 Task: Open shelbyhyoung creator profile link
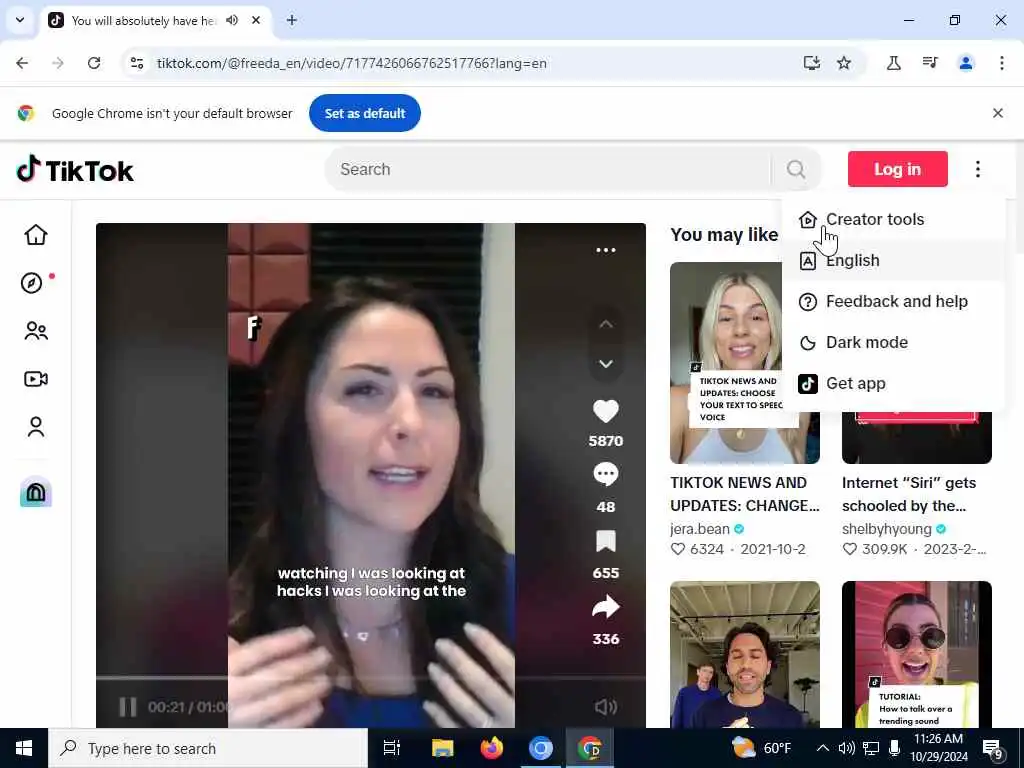[x=886, y=529]
